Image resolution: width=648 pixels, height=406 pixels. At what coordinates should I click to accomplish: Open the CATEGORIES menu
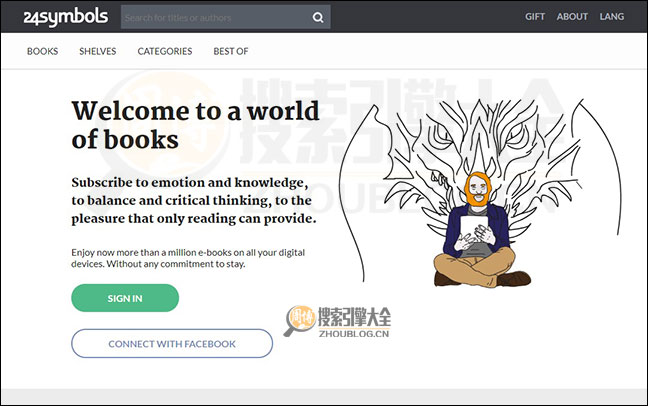pos(164,51)
